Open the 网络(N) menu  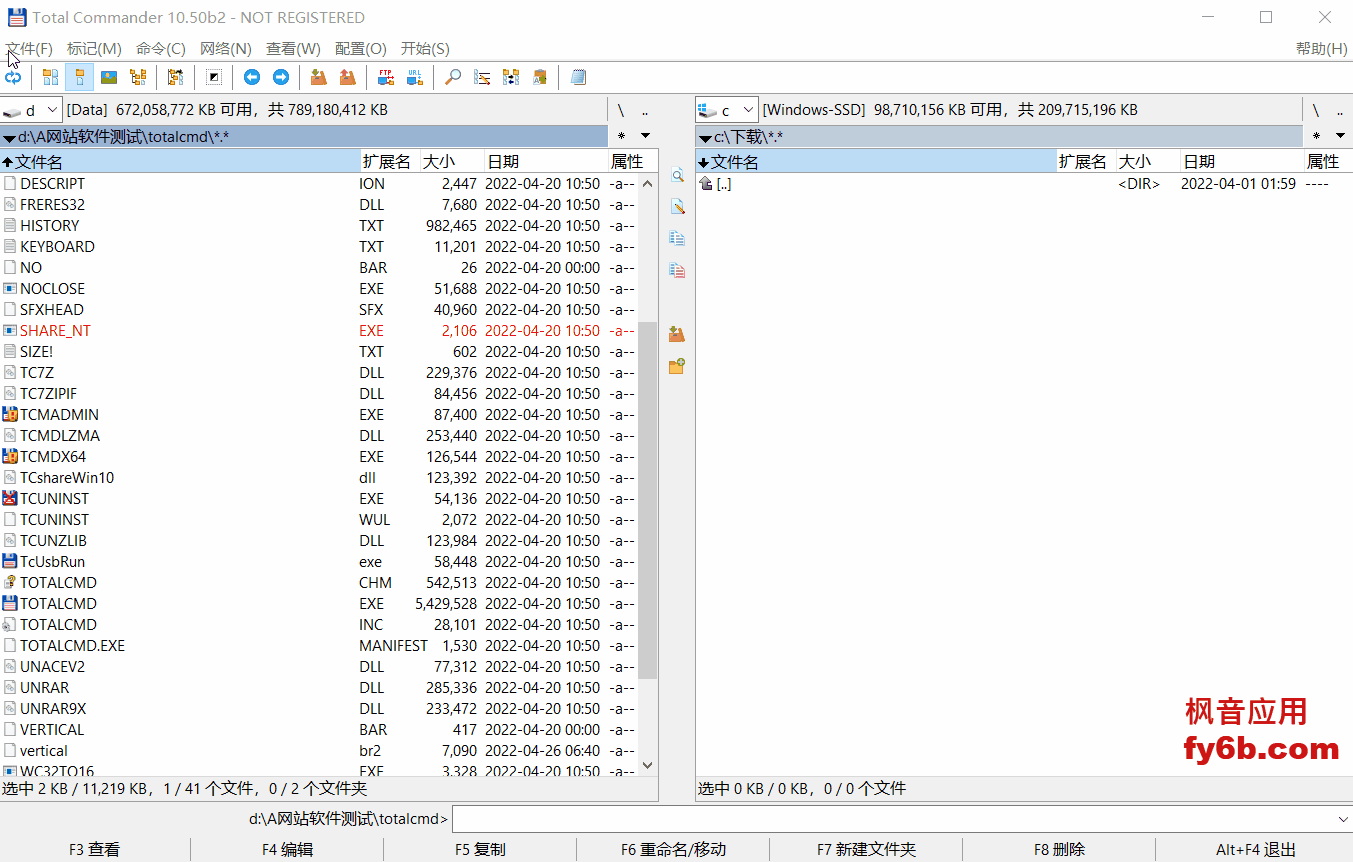[226, 48]
